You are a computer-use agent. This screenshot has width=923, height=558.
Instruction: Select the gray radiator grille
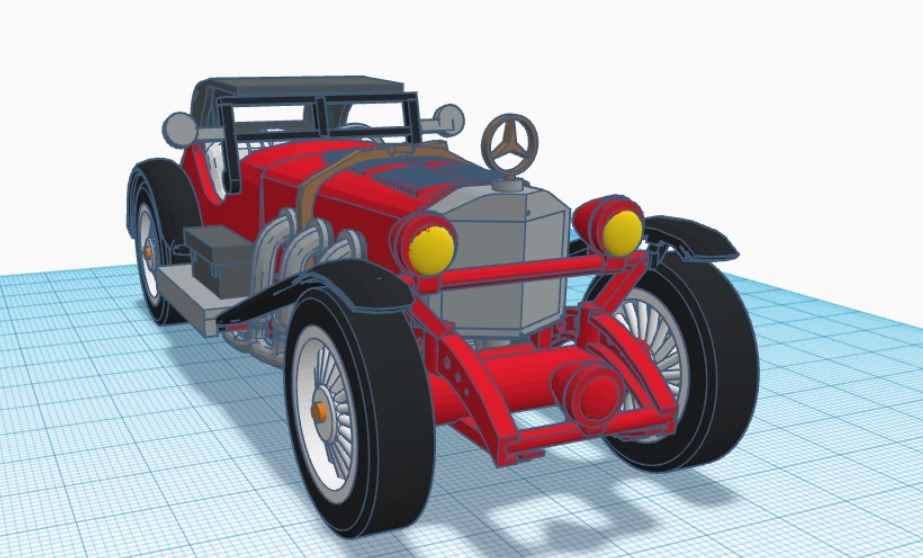tap(503, 262)
